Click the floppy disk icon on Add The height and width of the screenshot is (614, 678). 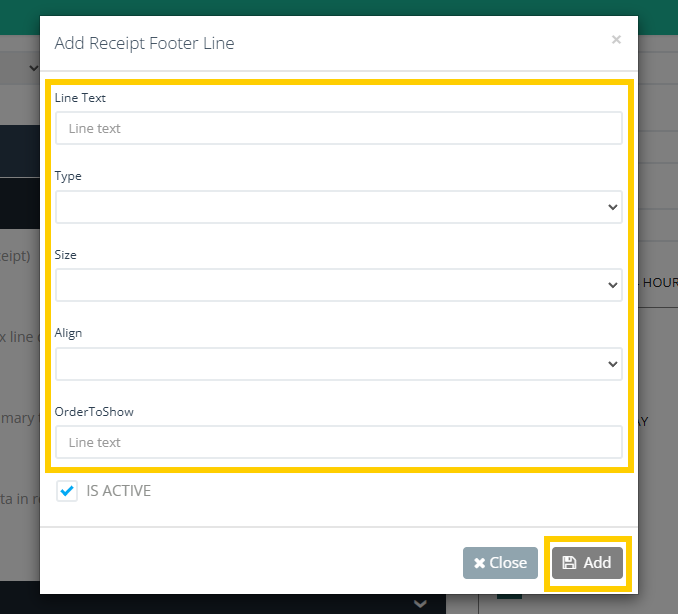[x=569, y=563]
